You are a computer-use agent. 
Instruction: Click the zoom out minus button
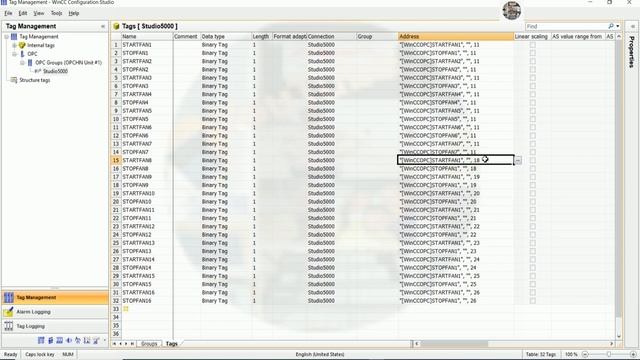click(584, 354)
